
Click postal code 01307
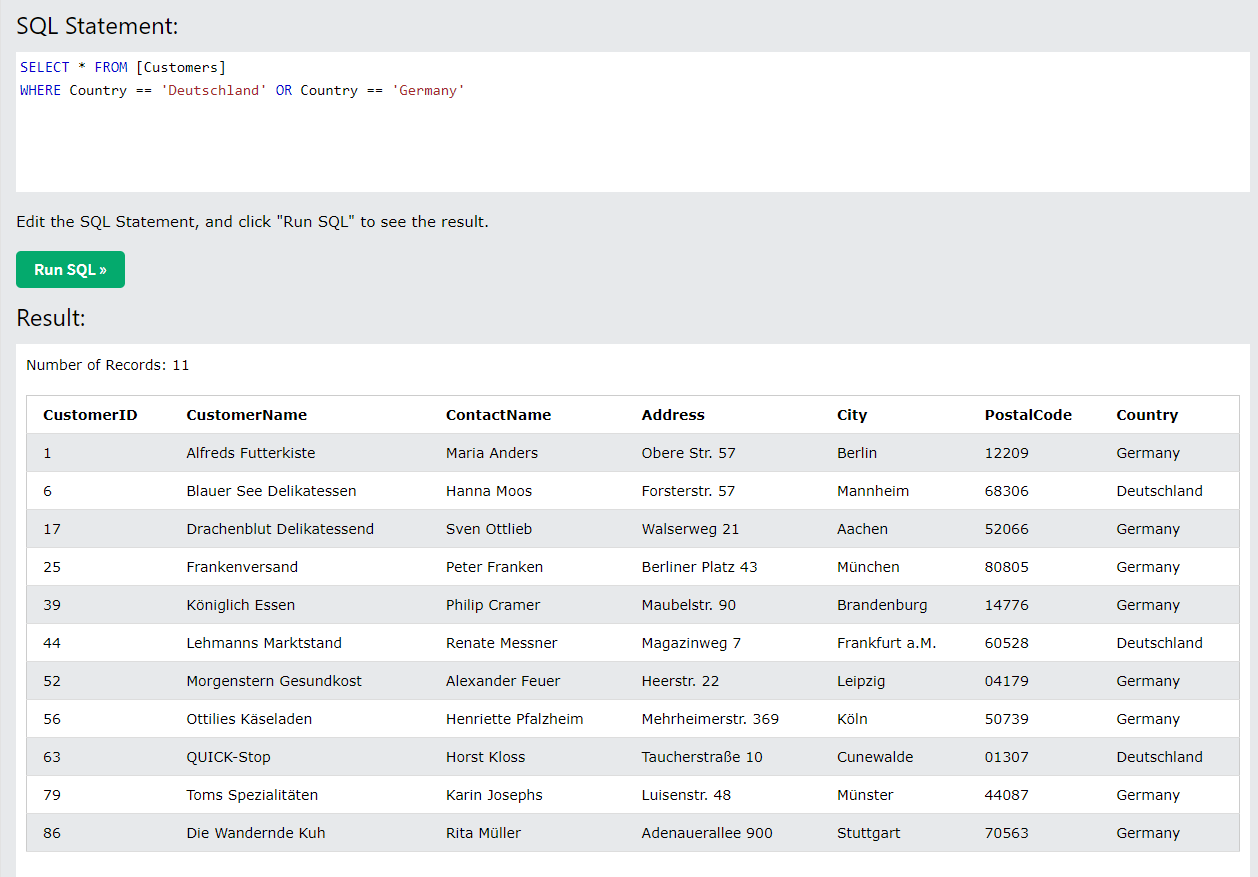click(1007, 757)
